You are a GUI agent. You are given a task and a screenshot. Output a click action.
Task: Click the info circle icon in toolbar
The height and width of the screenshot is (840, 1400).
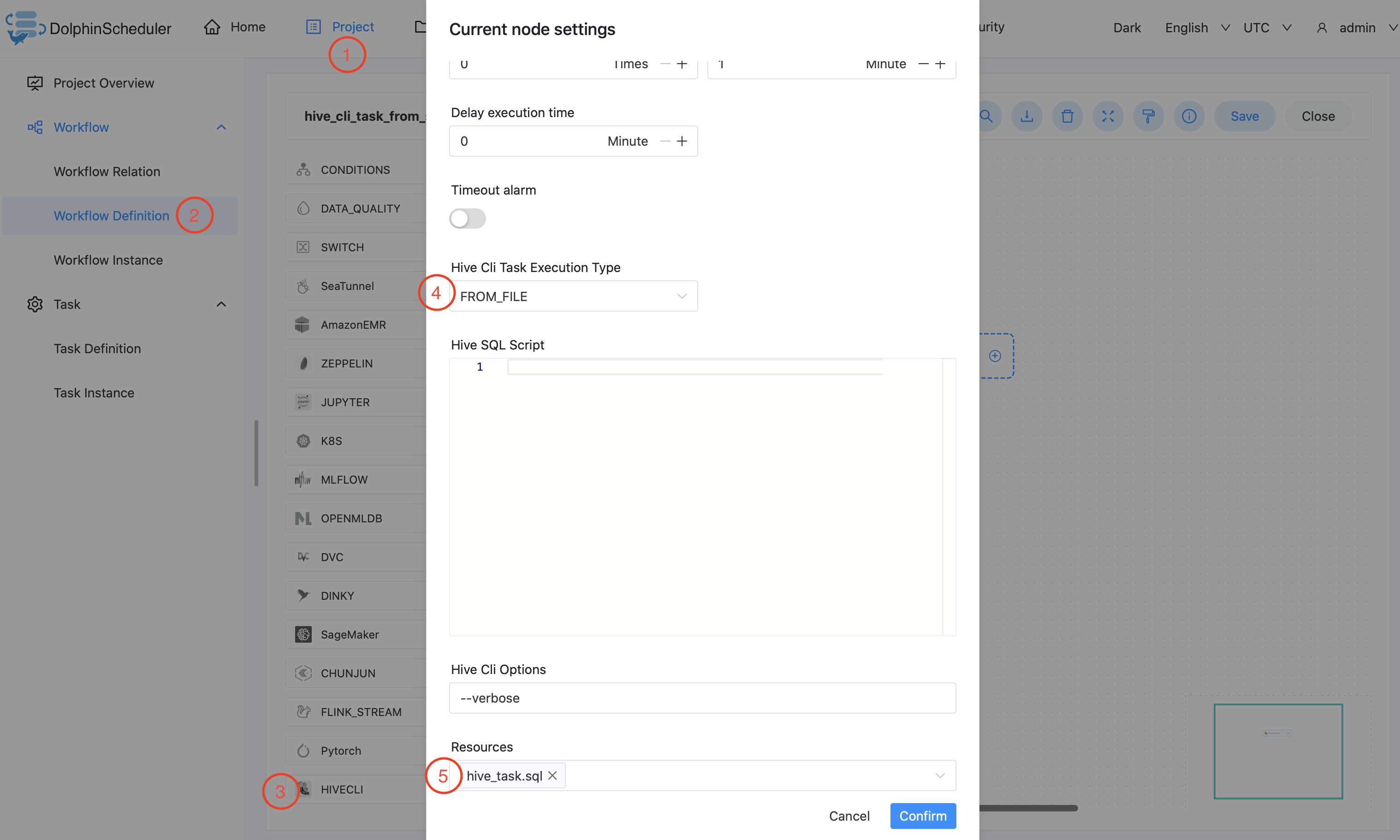(x=1189, y=117)
